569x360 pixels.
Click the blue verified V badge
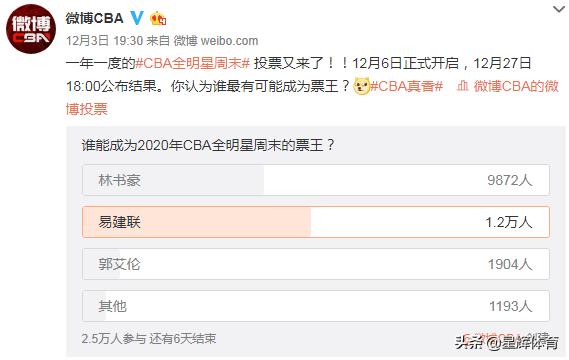137,18
